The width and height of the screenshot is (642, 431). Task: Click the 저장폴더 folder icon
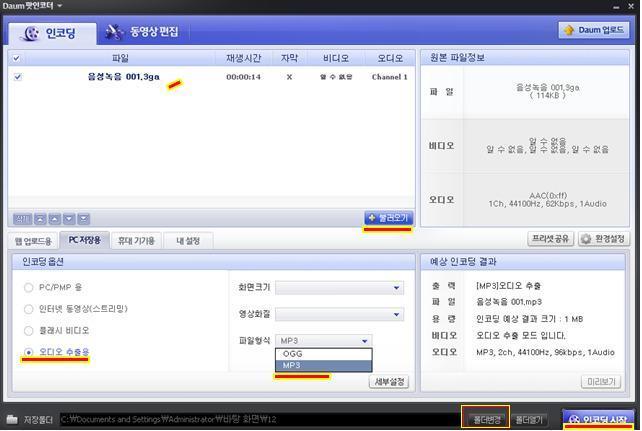tap(12, 419)
